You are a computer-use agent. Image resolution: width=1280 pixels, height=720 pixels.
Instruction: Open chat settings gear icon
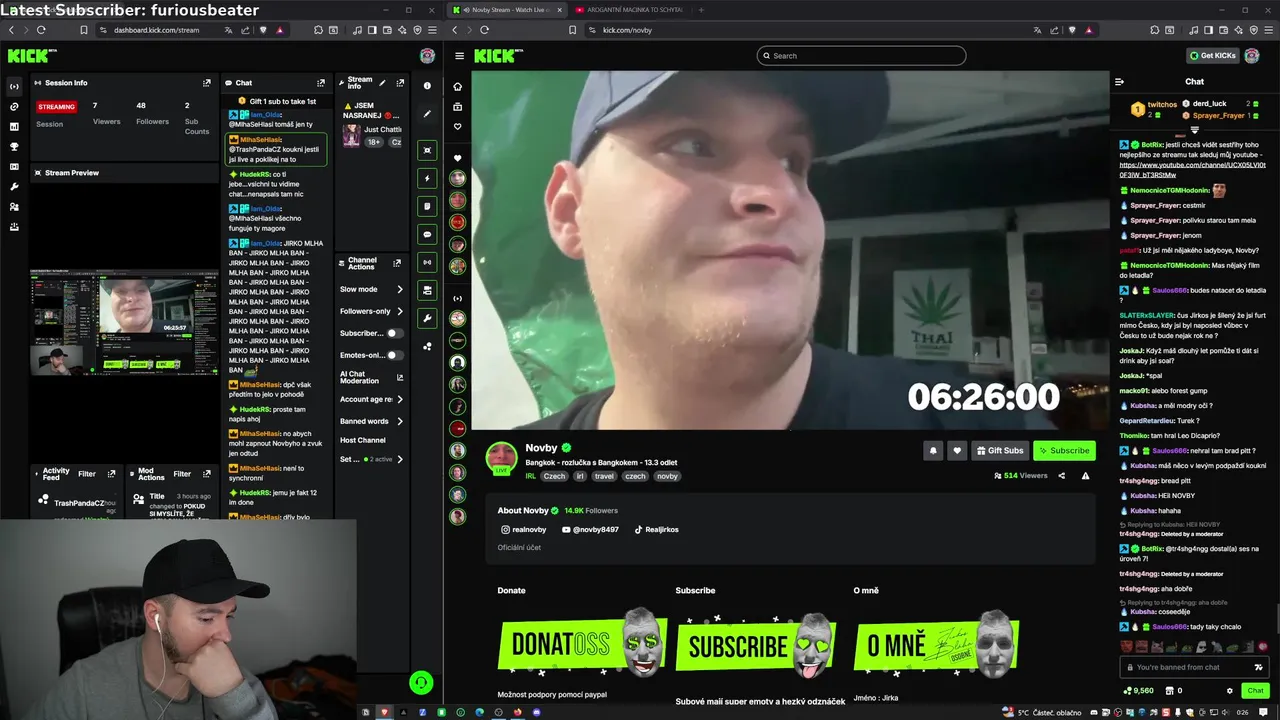point(1230,691)
